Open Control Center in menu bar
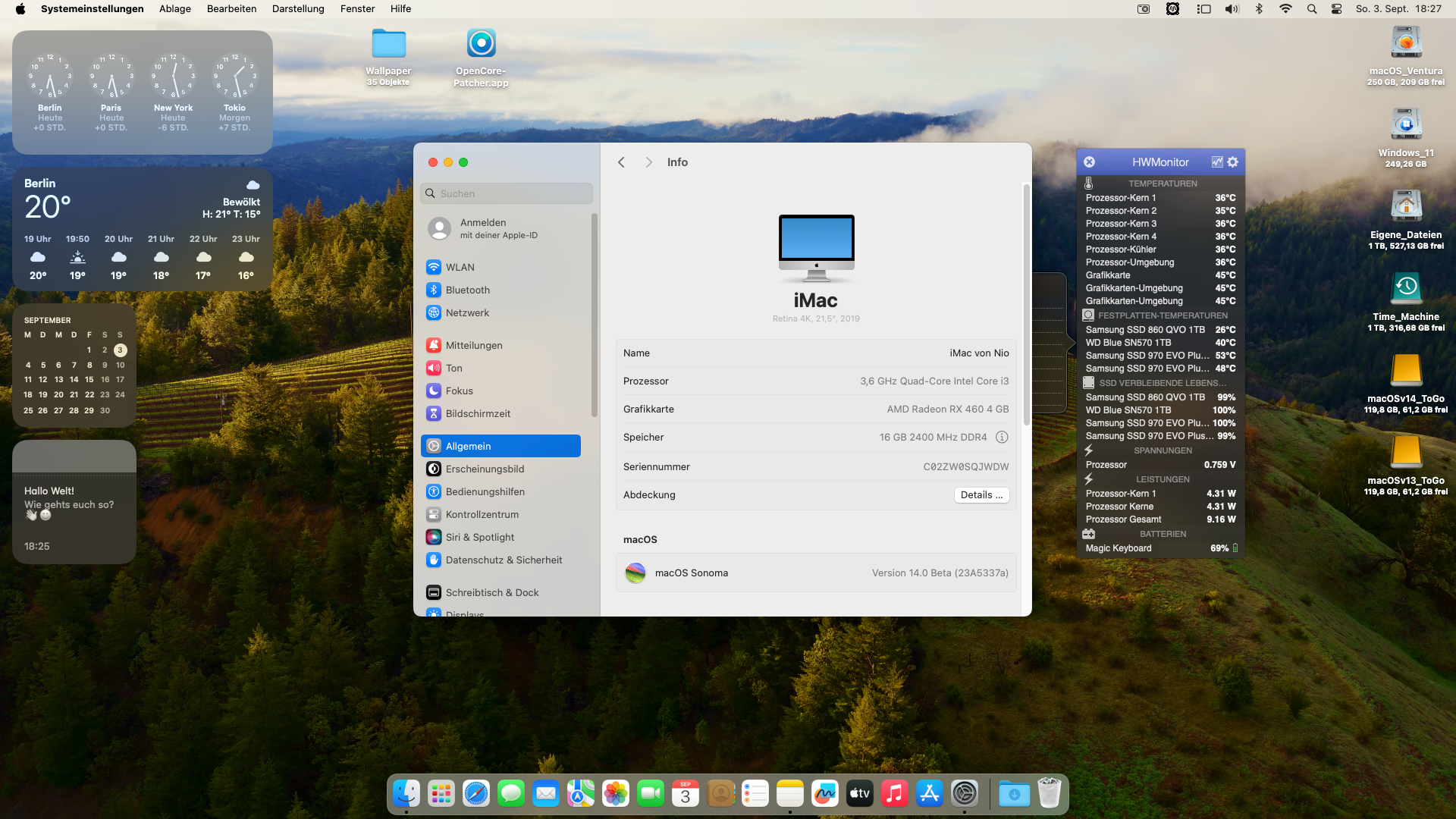Viewport: 1456px width, 819px height. tap(1336, 9)
